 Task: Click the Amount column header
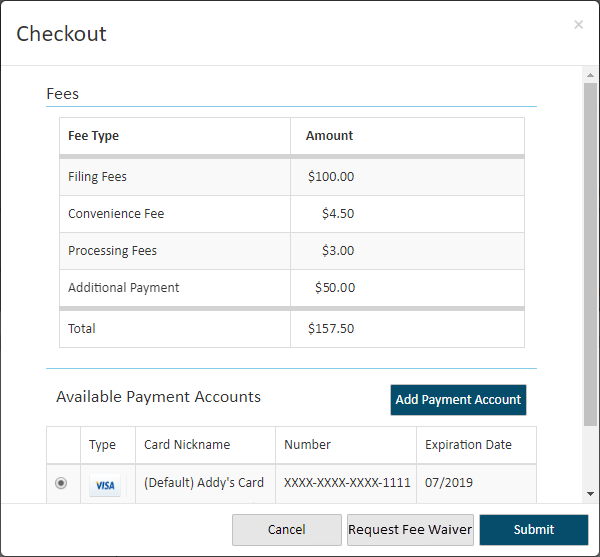329,135
